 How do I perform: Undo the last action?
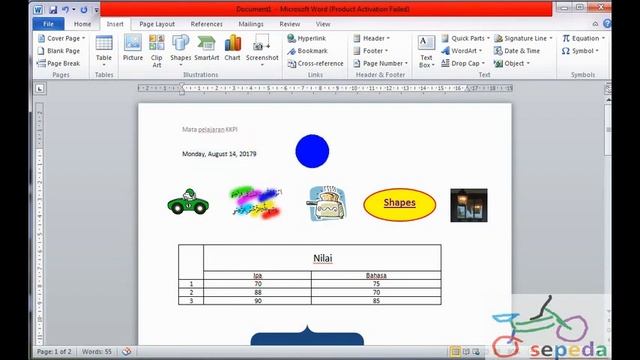click(65, 9)
